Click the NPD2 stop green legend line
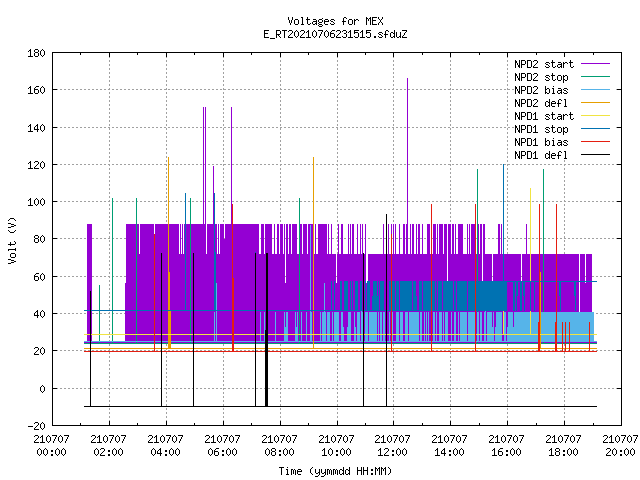640x480 pixels. click(595, 77)
